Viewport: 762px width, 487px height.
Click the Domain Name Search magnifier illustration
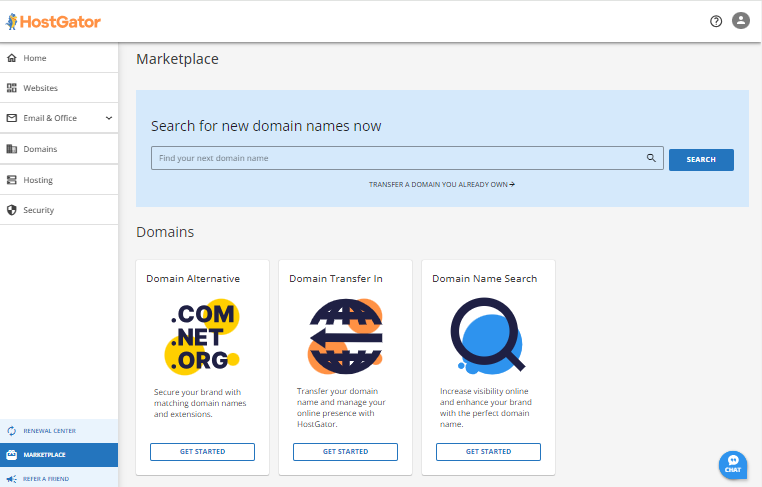click(x=487, y=336)
